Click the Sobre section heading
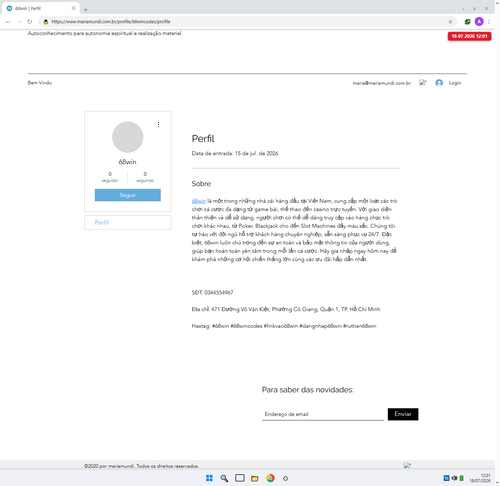The image size is (500, 486). [201, 184]
